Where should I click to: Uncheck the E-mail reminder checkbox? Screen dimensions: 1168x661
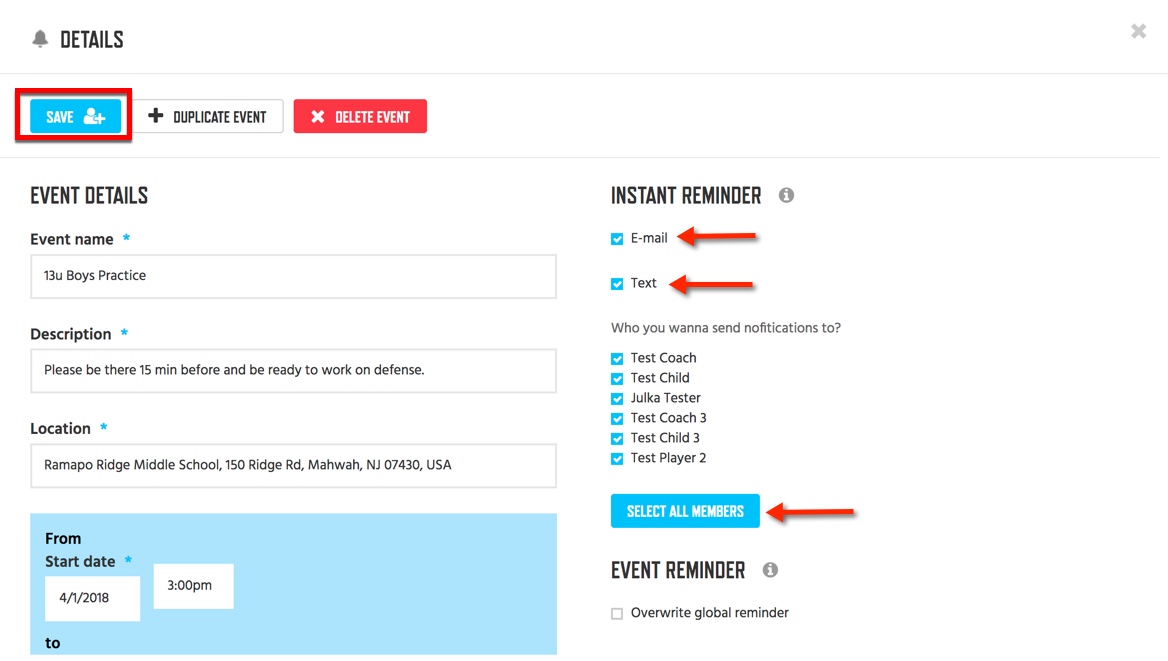617,239
